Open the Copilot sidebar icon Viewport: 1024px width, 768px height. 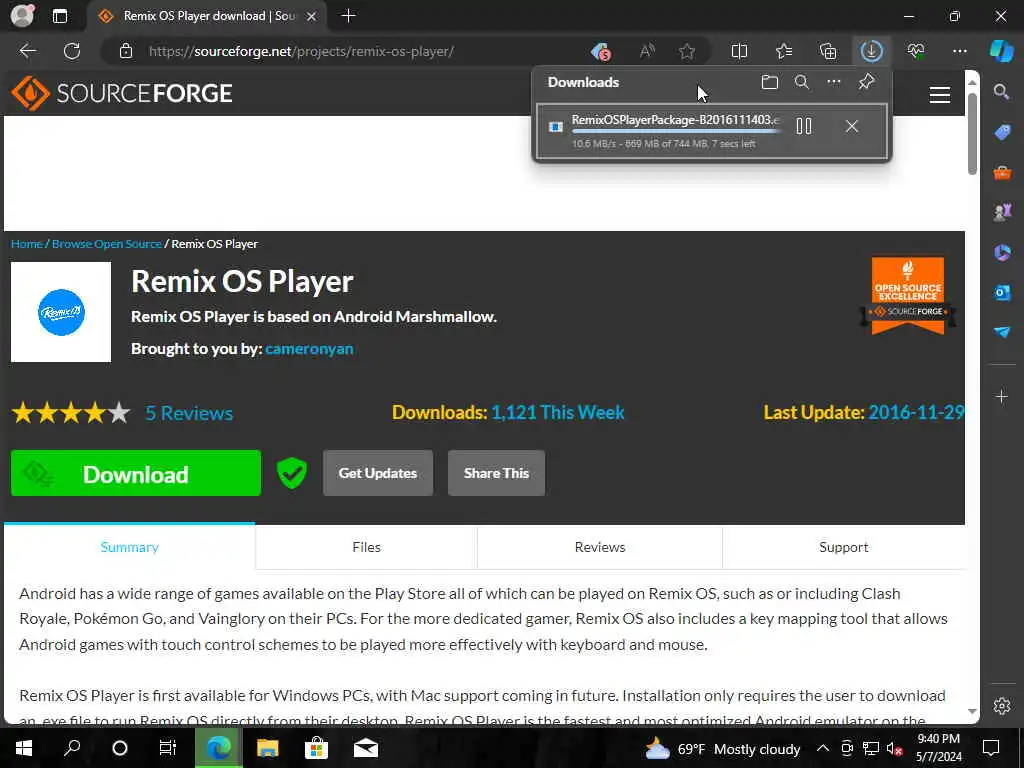(1001, 51)
